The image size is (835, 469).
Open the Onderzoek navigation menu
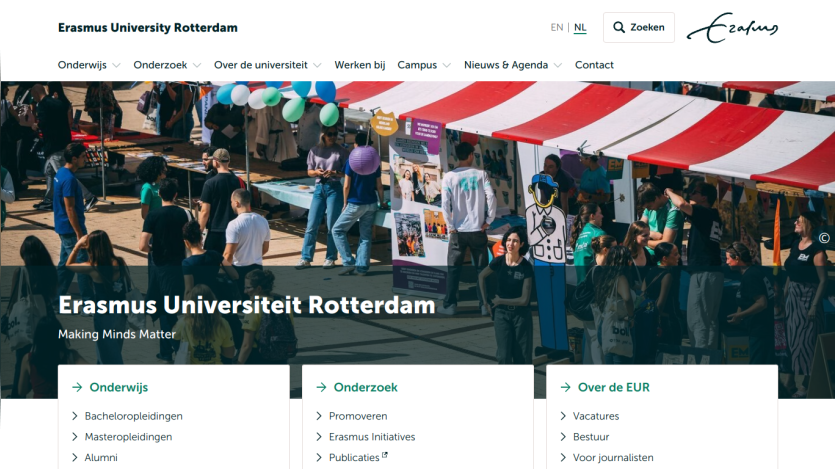[160, 65]
